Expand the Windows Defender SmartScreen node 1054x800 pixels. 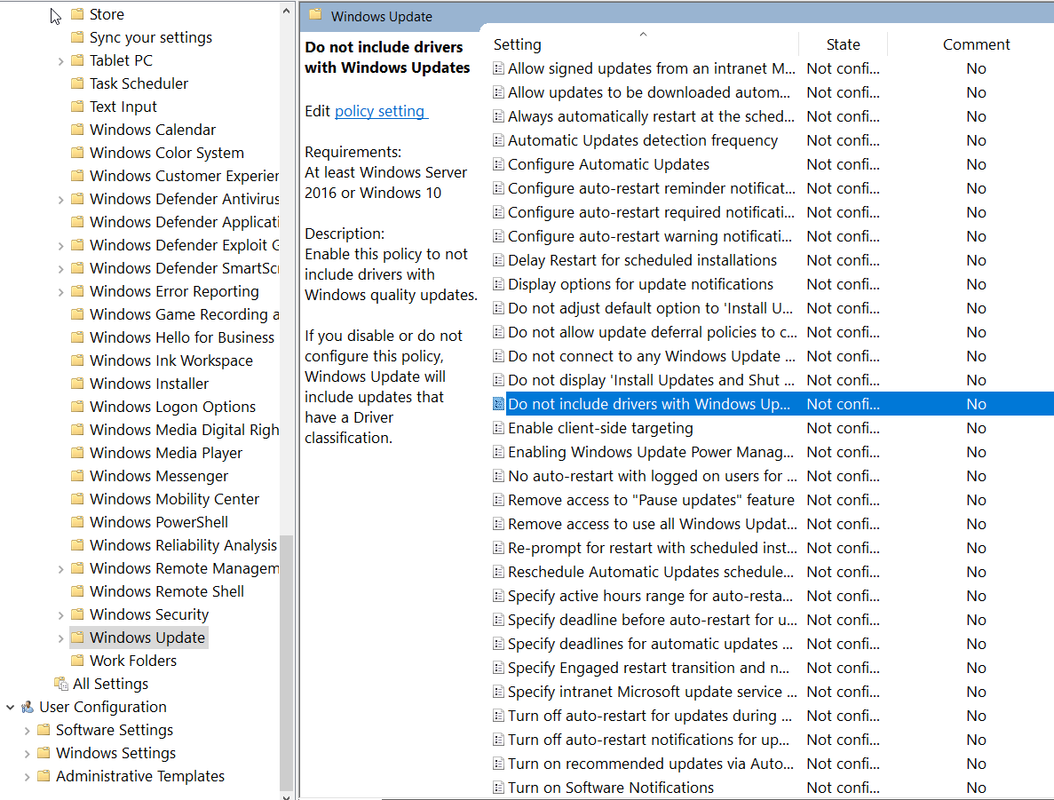pos(60,269)
